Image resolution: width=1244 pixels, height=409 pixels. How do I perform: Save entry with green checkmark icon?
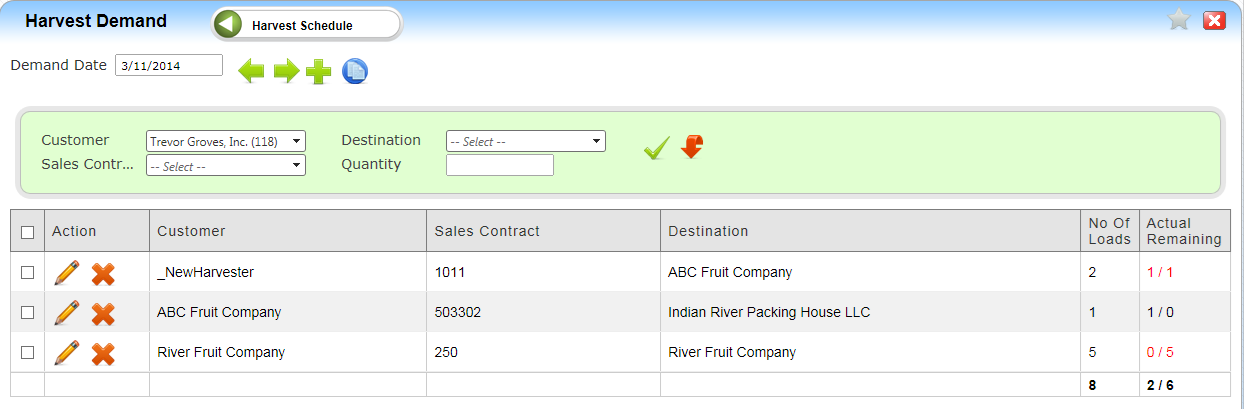click(x=656, y=149)
